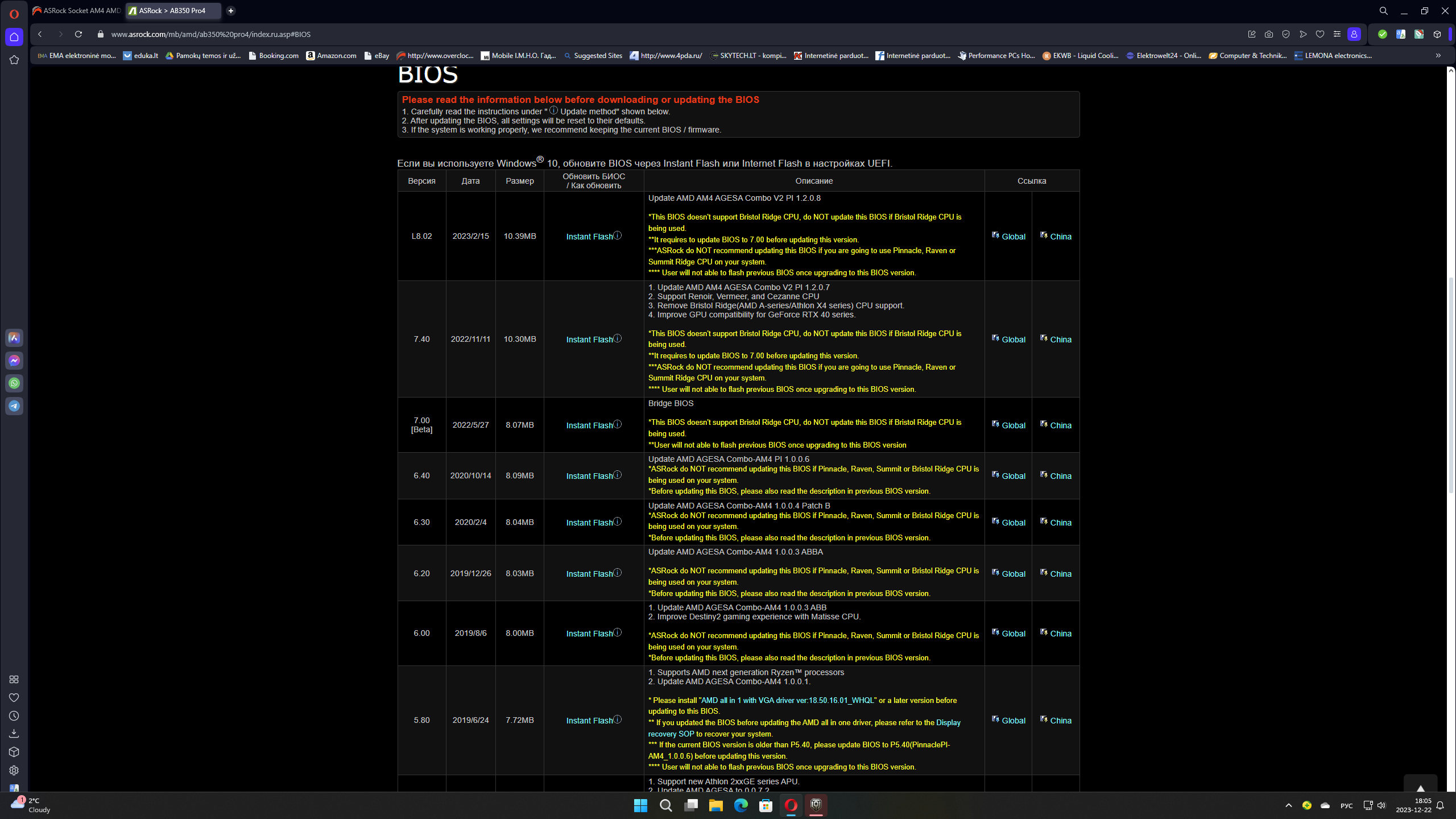Click the China download link for BIOS 7.40
This screenshot has width=1456, height=819.
(1060, 340)
